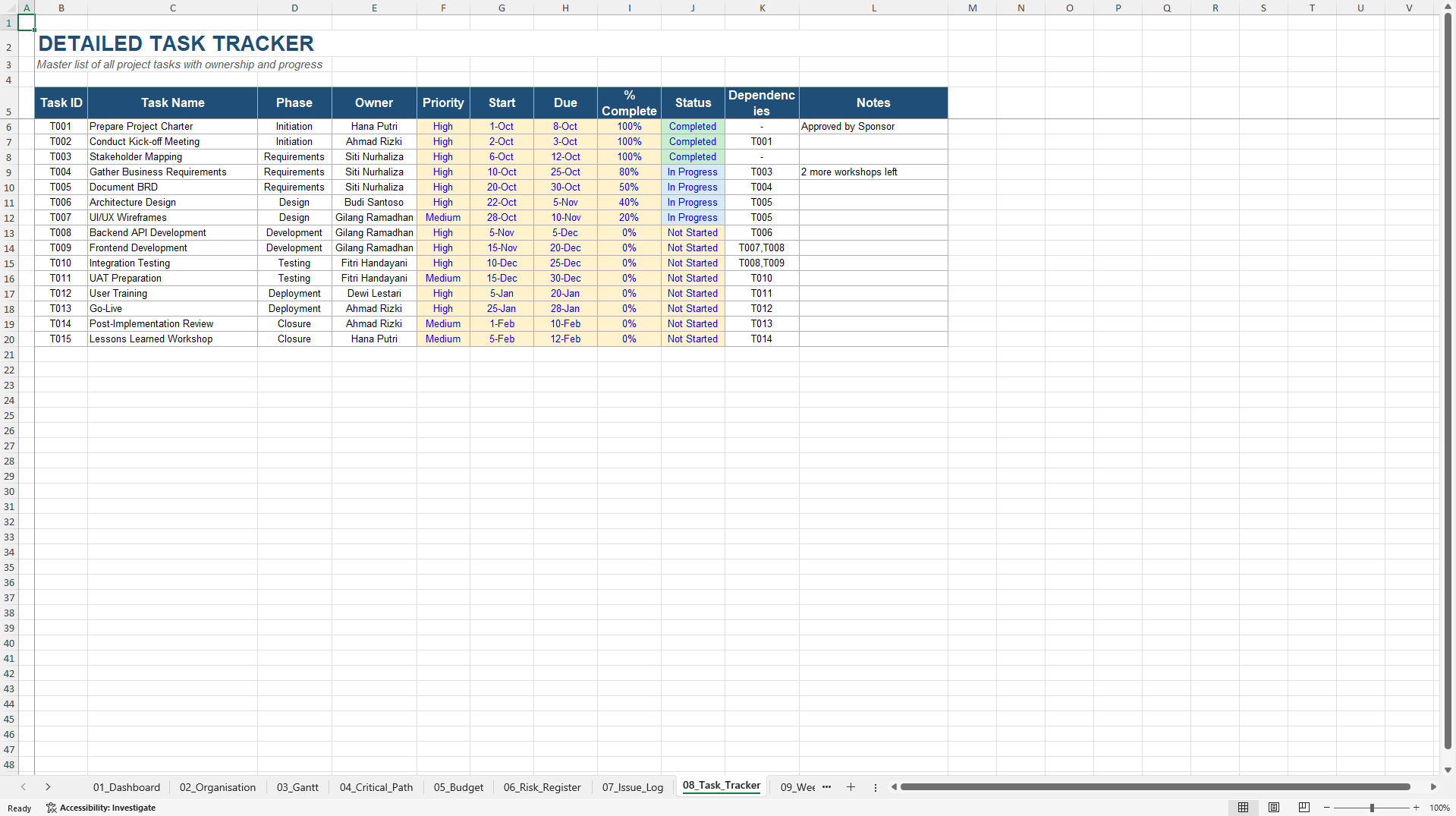Open Accessibility: Investigate status item

pyautogui.click(x=101, y=808)
